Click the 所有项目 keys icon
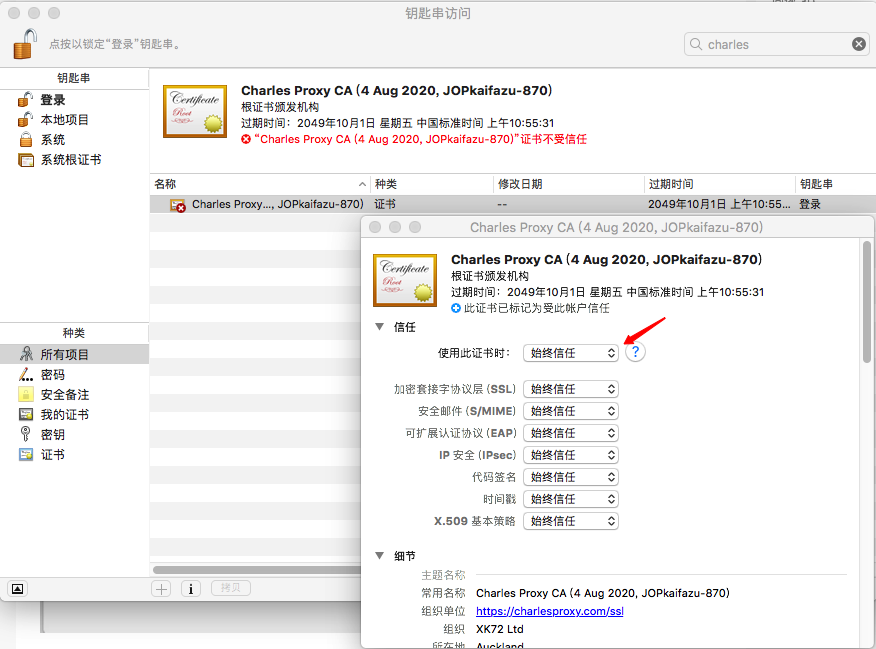Screen dimensions: 876x649 26,354
